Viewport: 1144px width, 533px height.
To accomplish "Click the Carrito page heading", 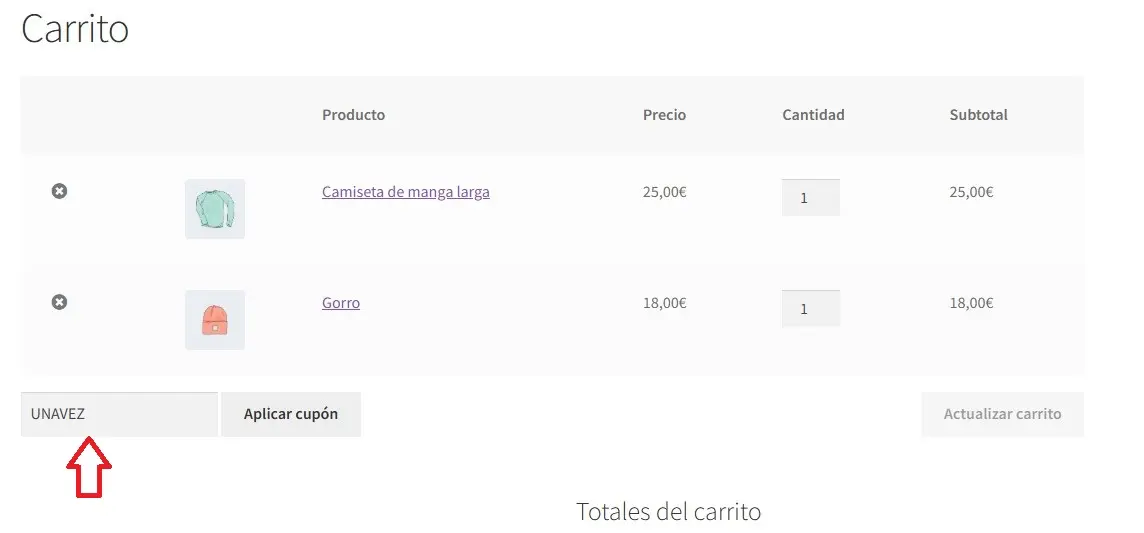I will click(75, 29).
